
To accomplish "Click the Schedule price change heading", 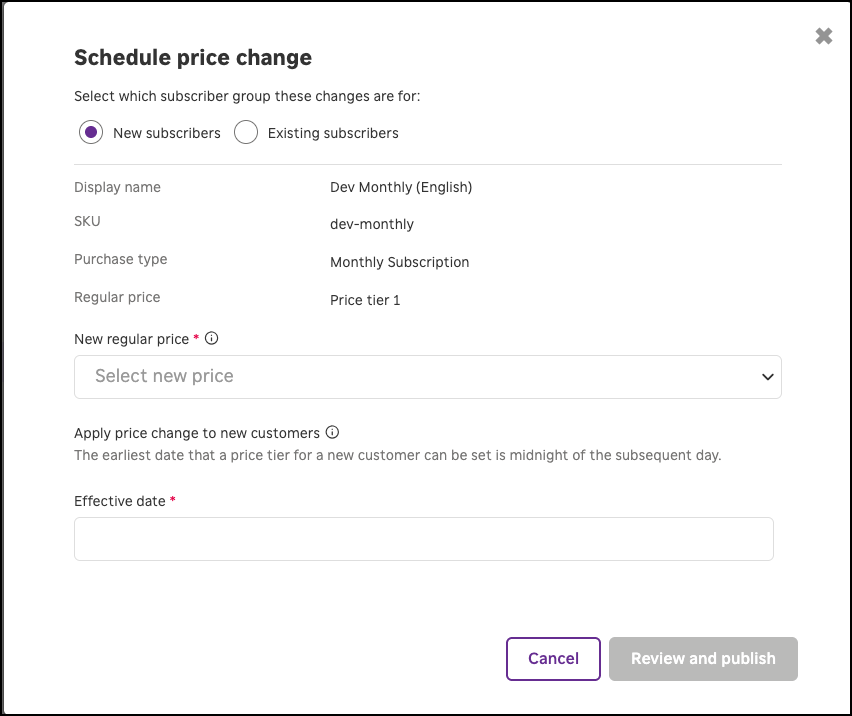I will tap(193, 58).
